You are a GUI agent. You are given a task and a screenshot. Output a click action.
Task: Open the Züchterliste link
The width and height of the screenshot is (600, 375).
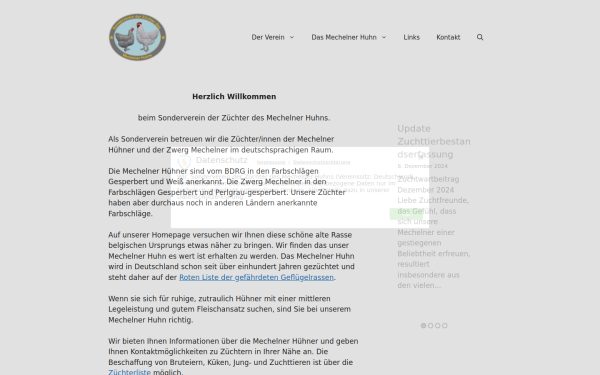pyautogui.click(x=129, y=372)
